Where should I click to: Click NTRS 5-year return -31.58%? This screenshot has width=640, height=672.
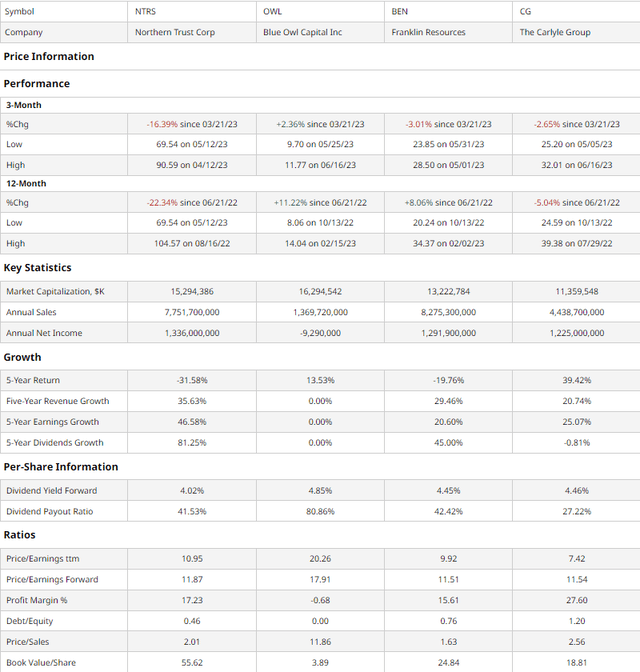click(192, 380)
